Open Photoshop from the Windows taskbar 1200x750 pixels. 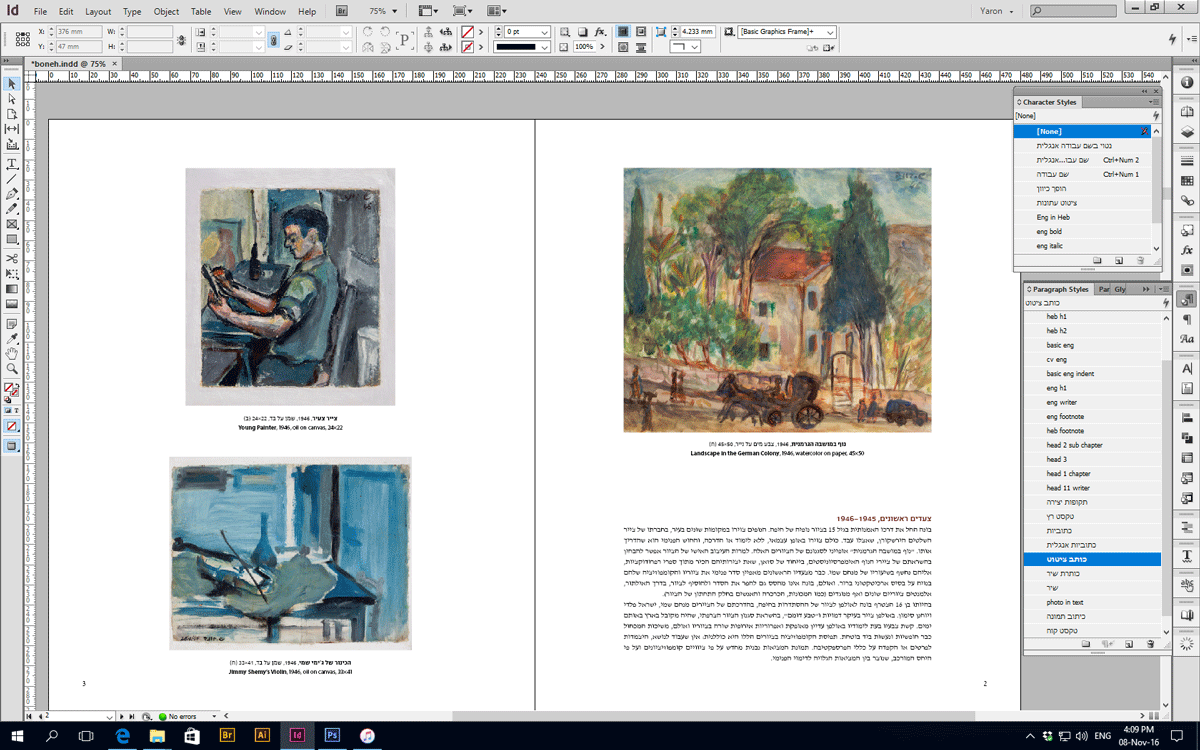[332, 735]
